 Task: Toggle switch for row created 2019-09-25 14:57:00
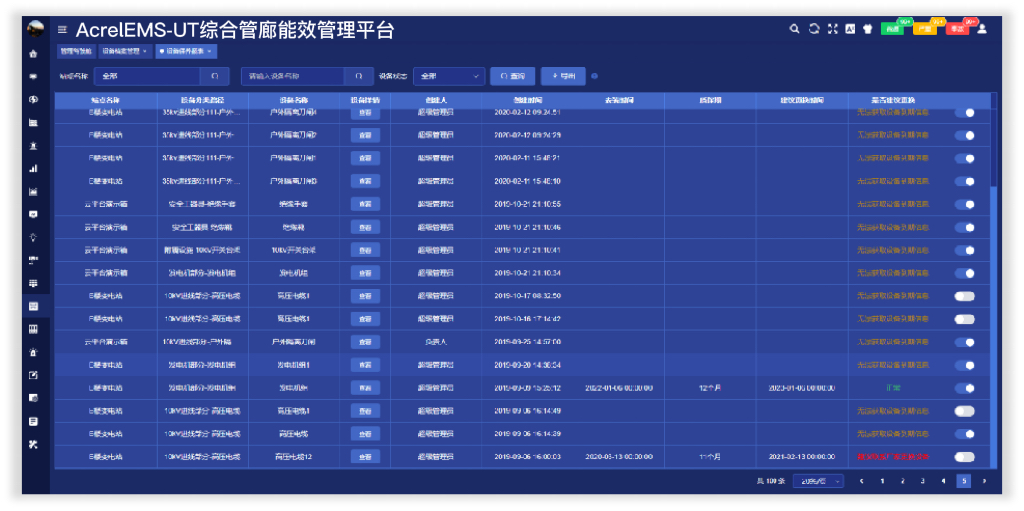965,342
